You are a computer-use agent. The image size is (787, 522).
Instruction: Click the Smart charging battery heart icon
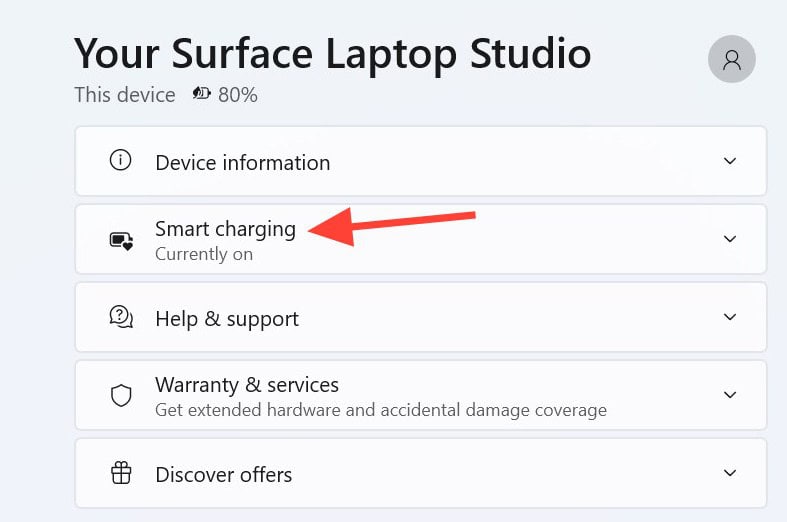[121, 240]
